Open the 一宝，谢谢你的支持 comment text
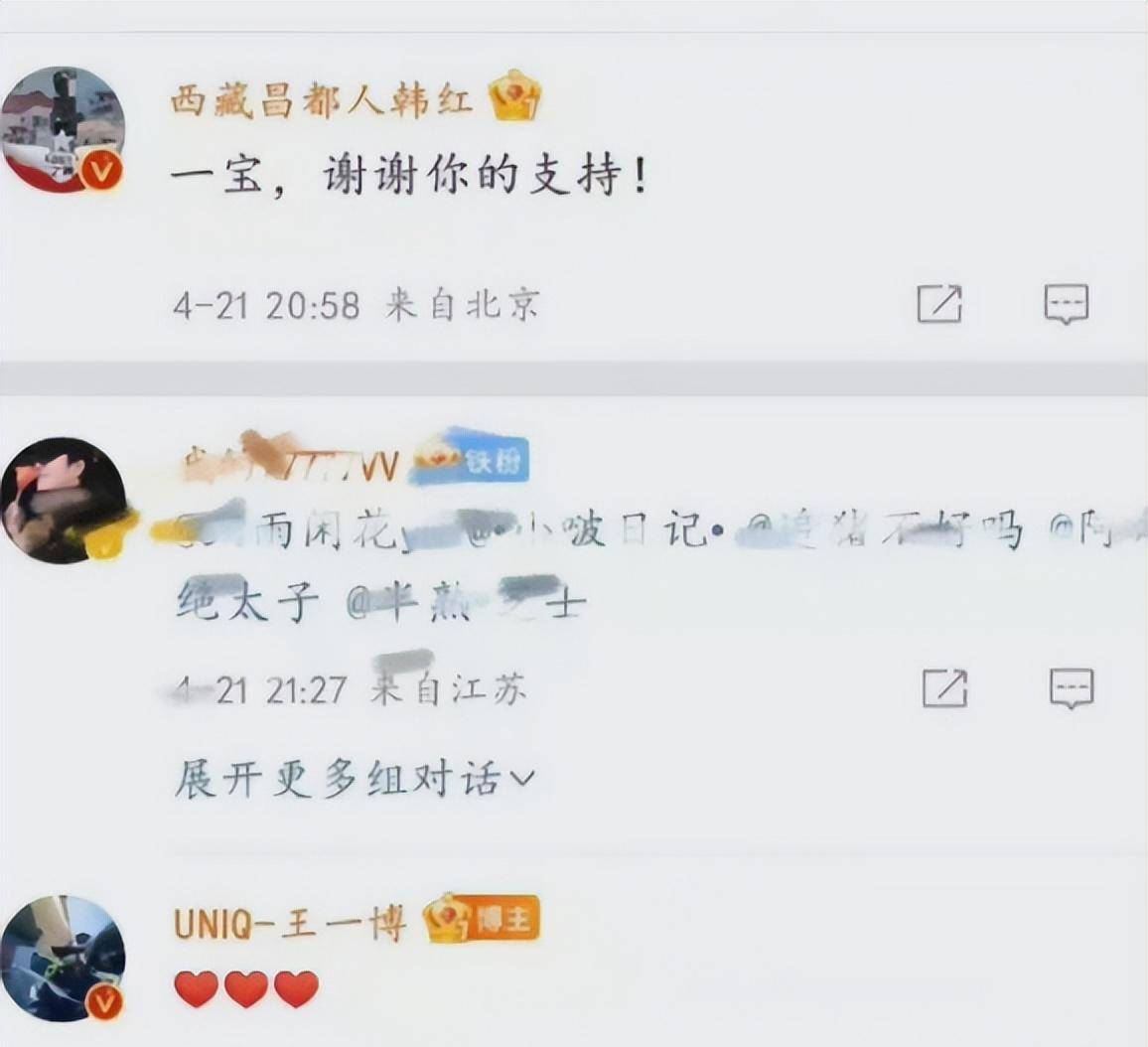The width and height of the screenshot is (1148, 1047). click(410, 177)
